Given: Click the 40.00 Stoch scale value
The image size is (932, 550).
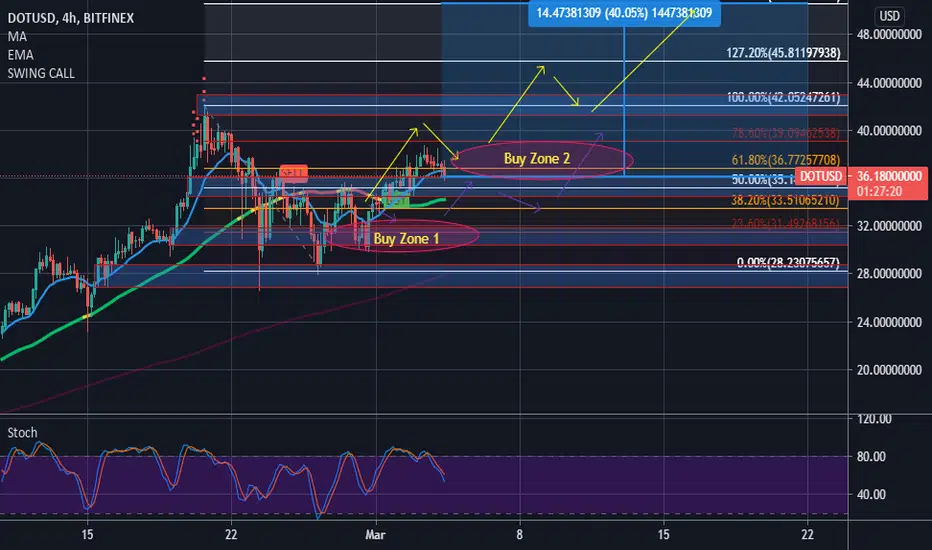Looking at the screenshot, I should point(871,495).
